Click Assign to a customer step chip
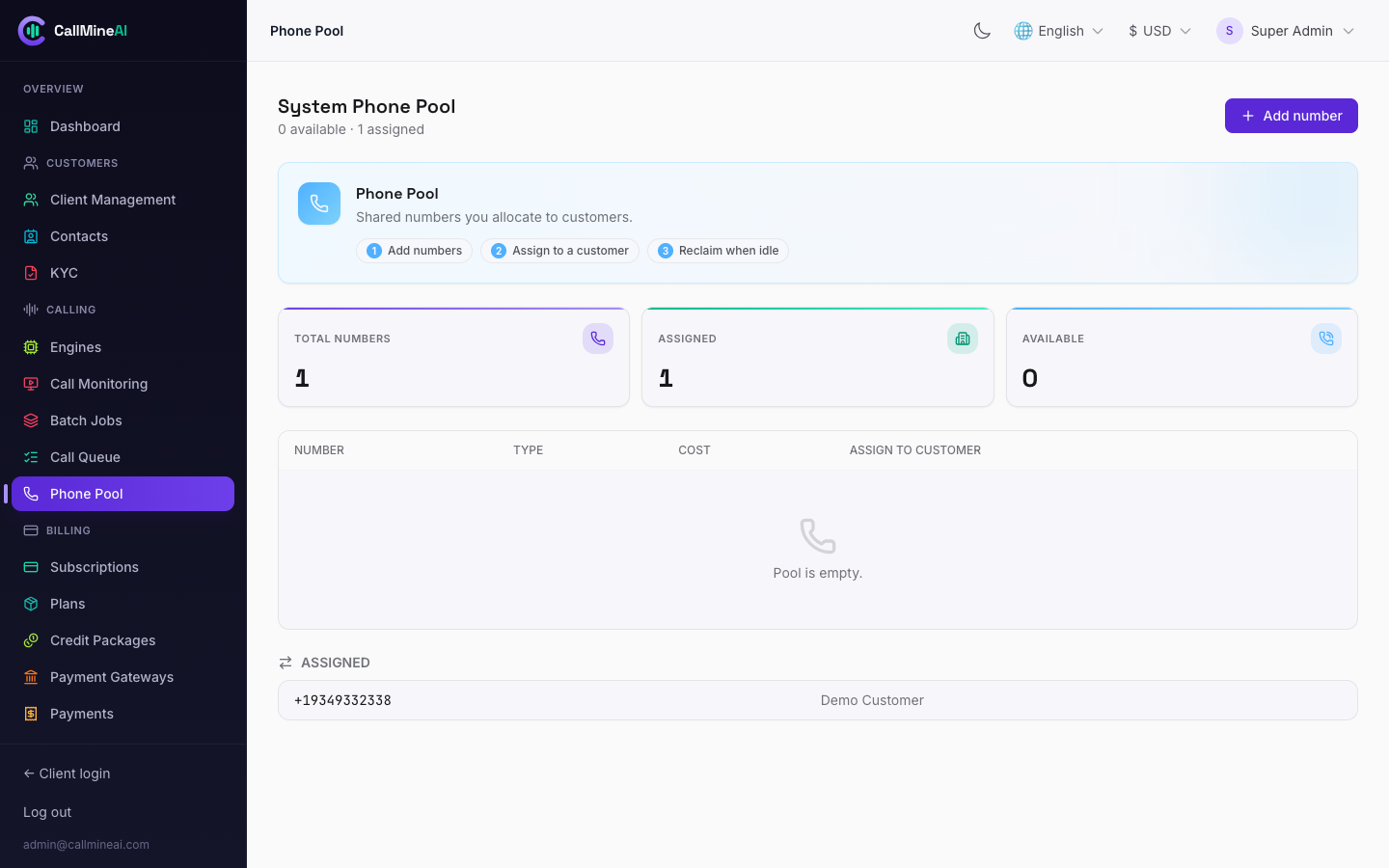Screen dimensions: 1389x868 (x=559, y=251)
